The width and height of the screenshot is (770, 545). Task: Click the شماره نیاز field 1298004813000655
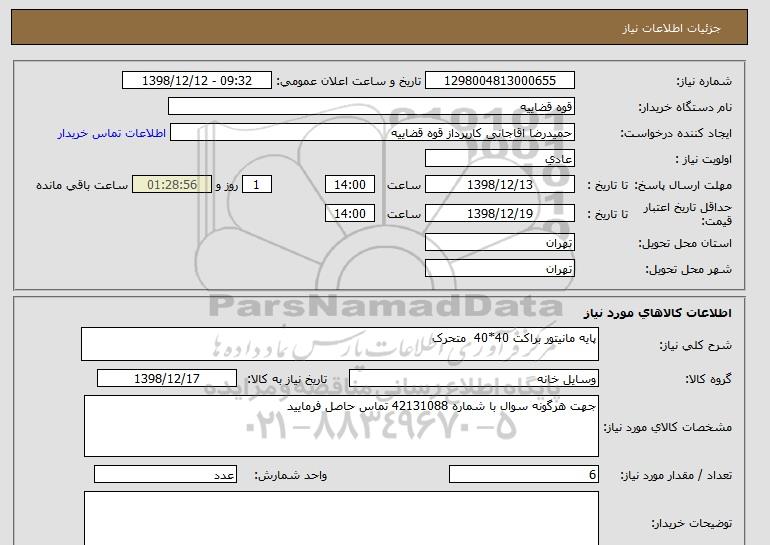[499, 81]
